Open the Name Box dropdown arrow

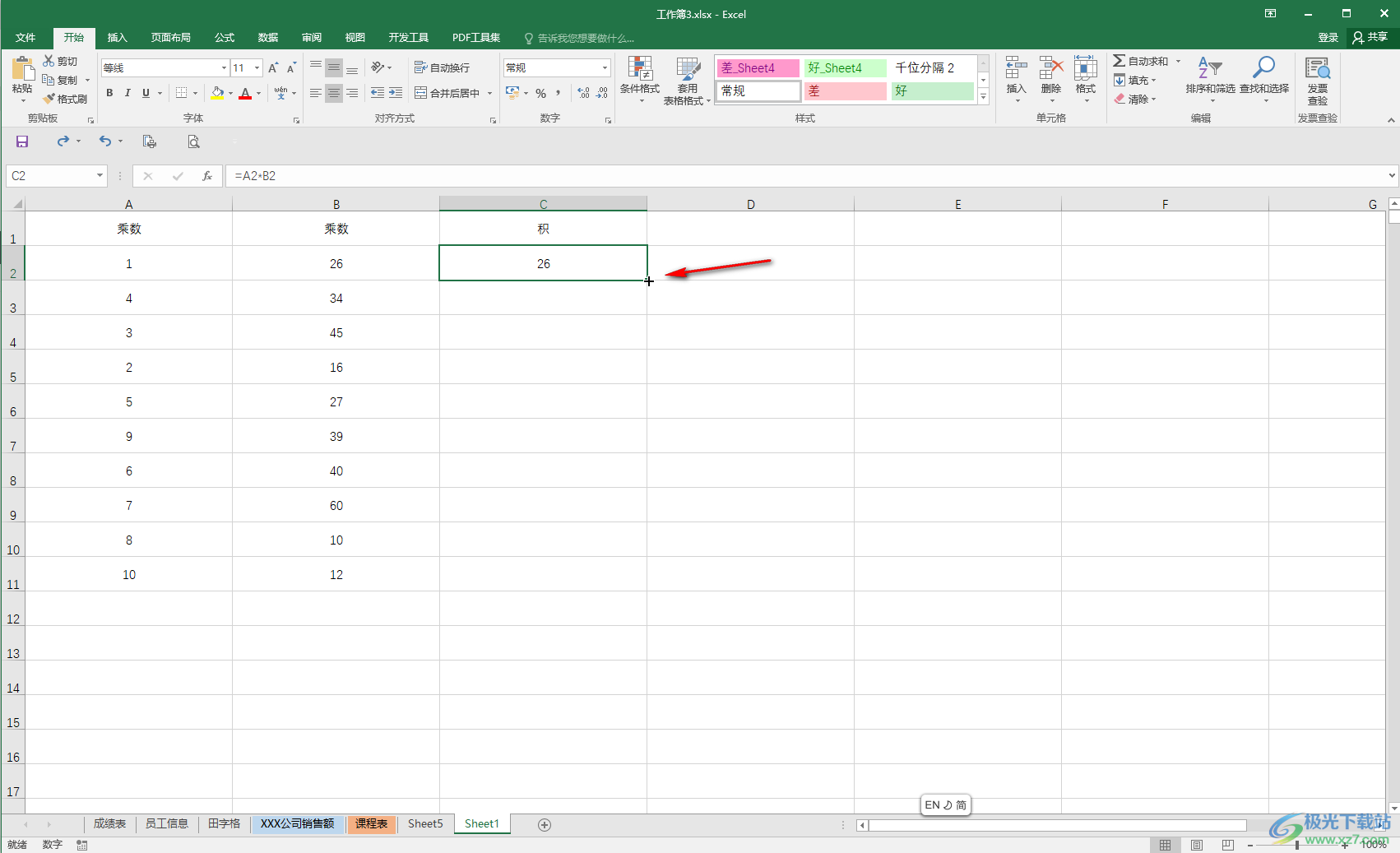pyautogui.click(x=100, y=175)
